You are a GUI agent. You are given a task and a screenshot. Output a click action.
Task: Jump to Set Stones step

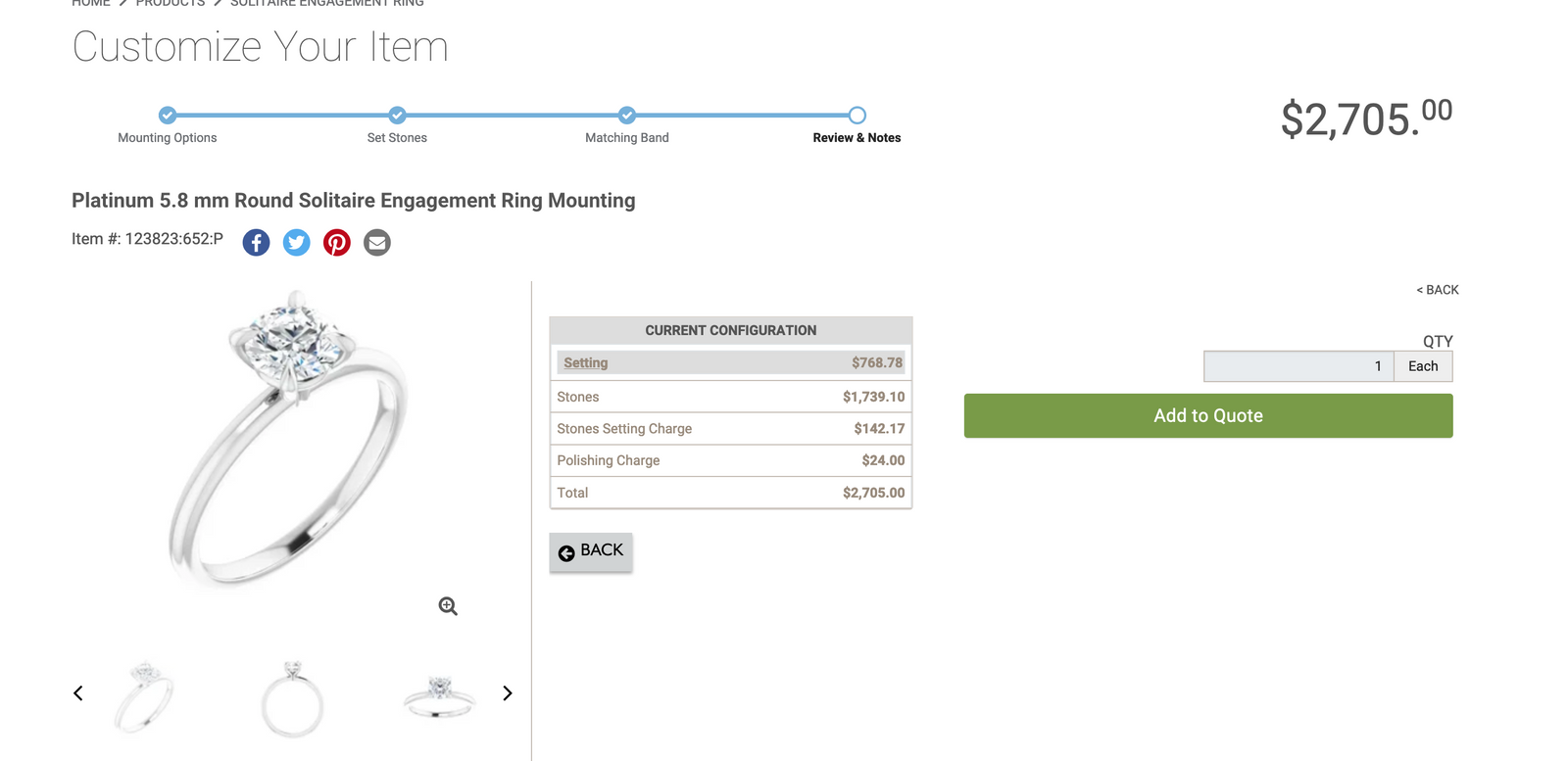point(397,116)
